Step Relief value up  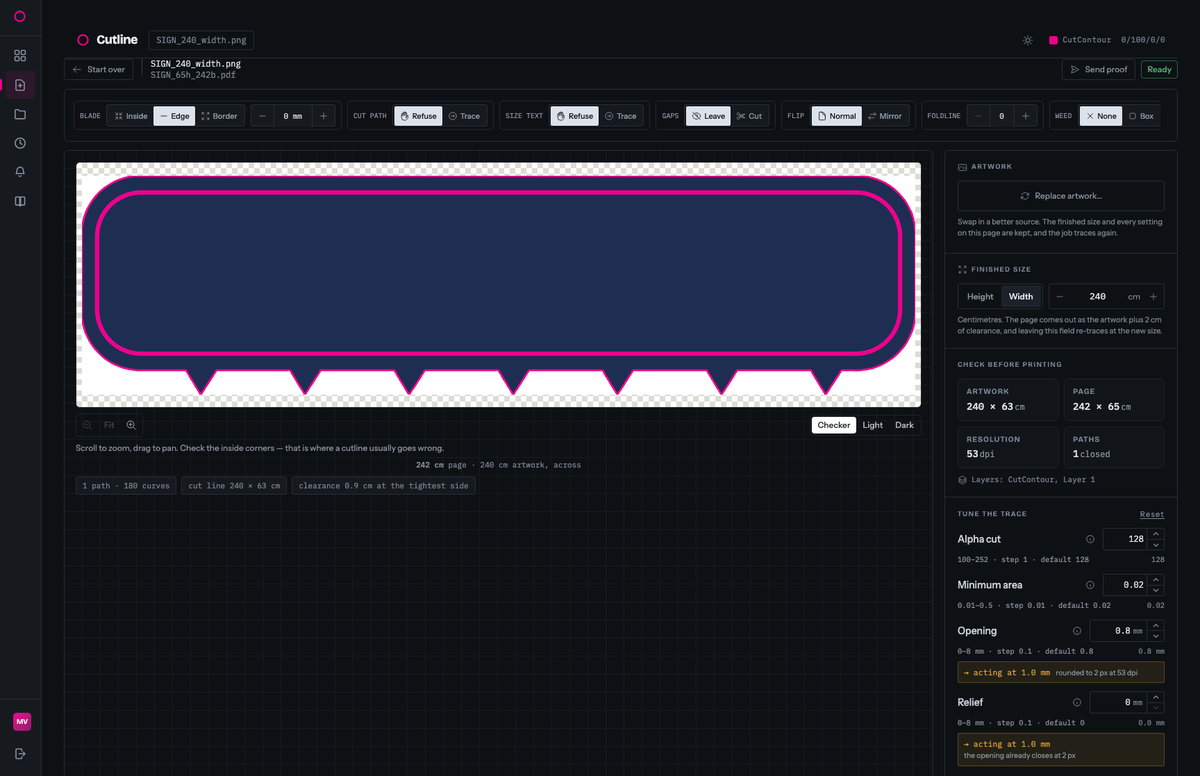[x=1157, y=697]
